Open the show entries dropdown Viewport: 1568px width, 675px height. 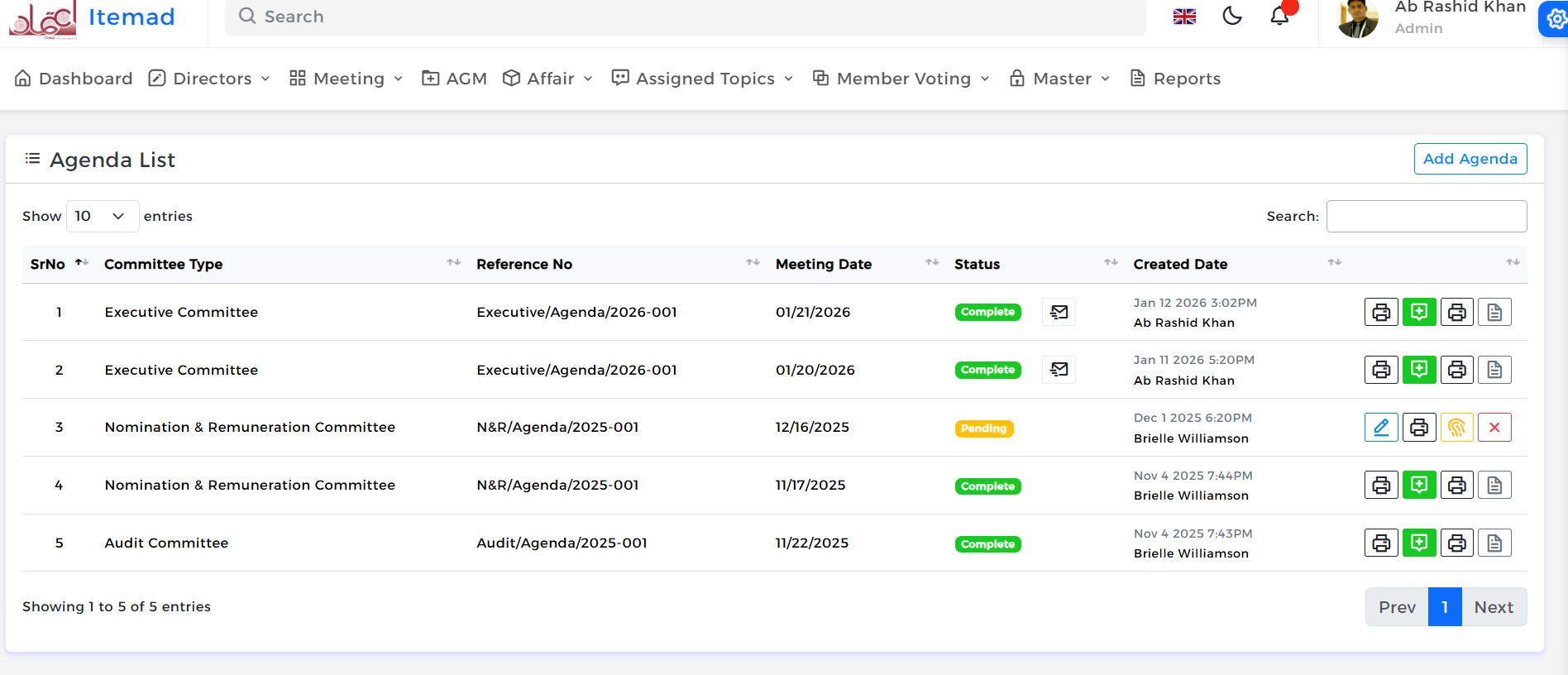coord(102,216)
